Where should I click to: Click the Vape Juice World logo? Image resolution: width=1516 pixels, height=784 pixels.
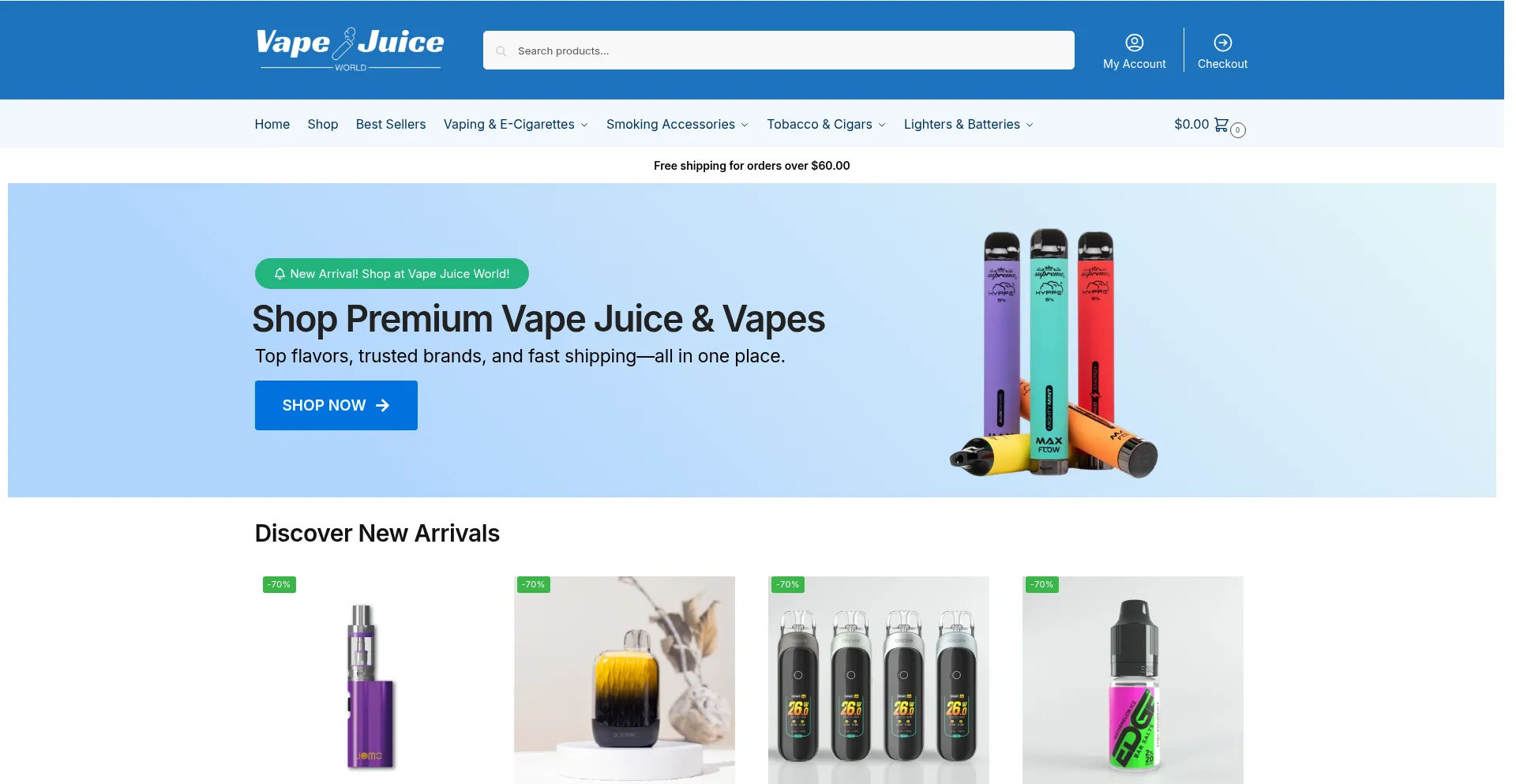pos(350,50)
